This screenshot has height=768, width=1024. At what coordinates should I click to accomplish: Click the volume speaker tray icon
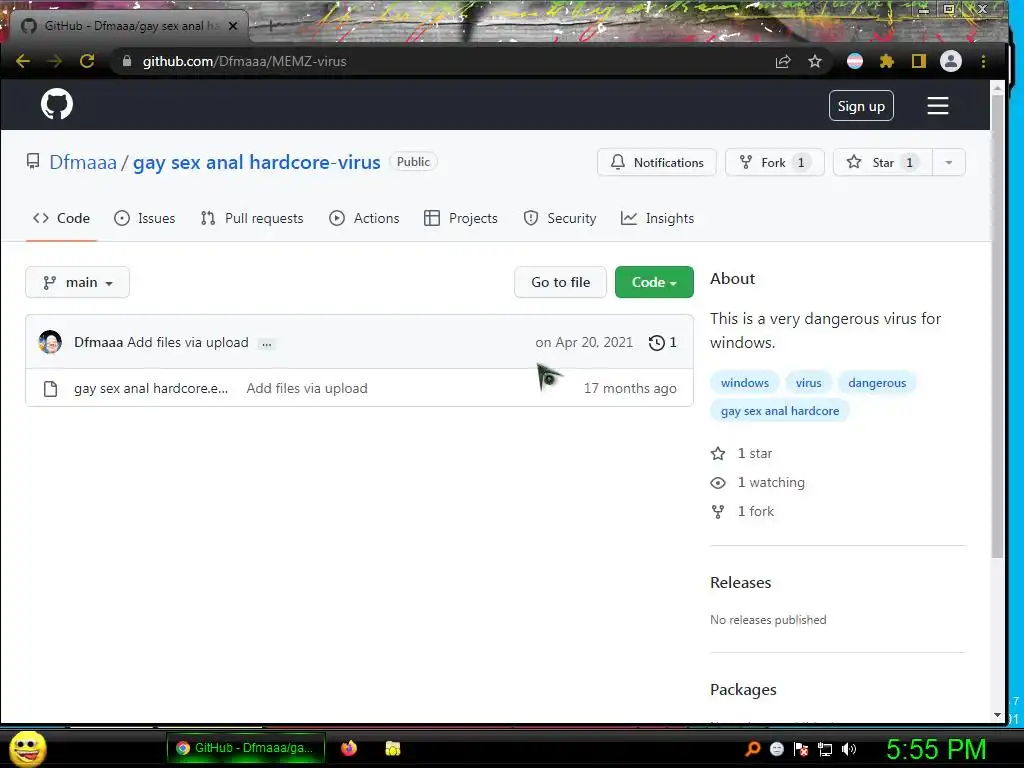coord(849,749)
